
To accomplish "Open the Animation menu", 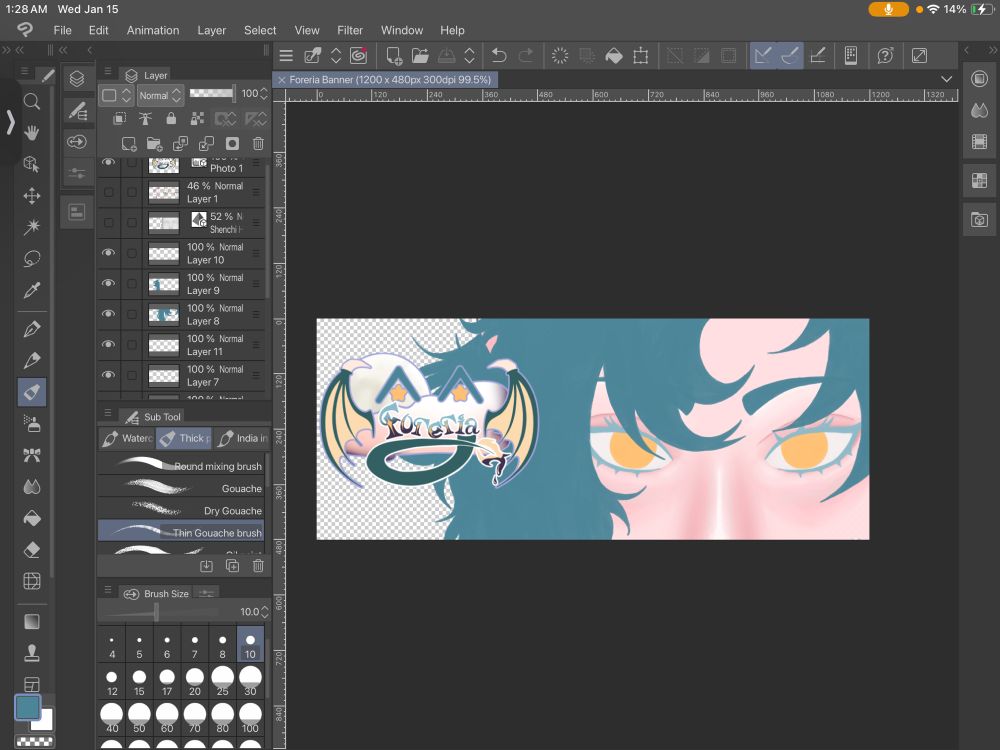I will click(x=153, y=30).
